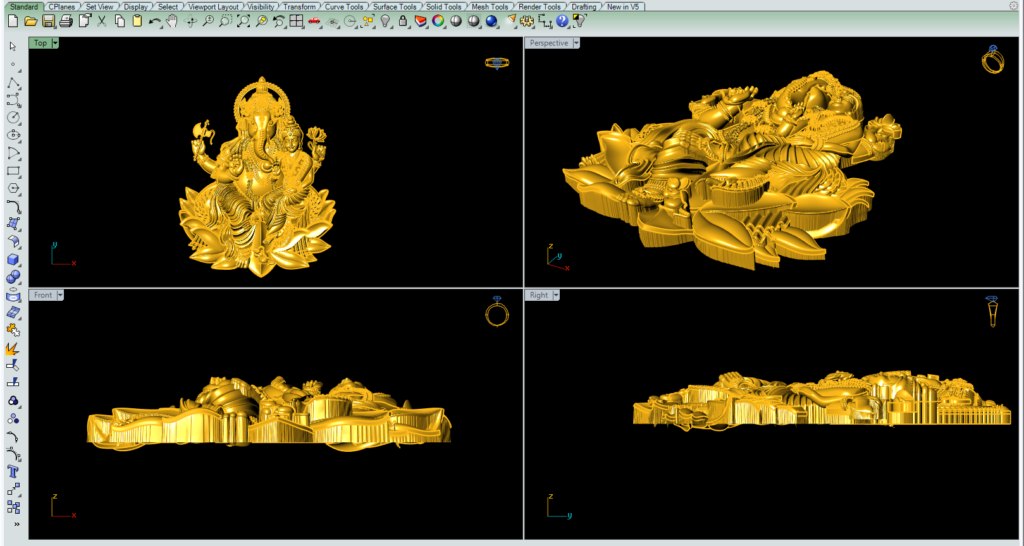Undo the last action with the curved arrow
Screen dimensions: 1024x546
[155, 22]
